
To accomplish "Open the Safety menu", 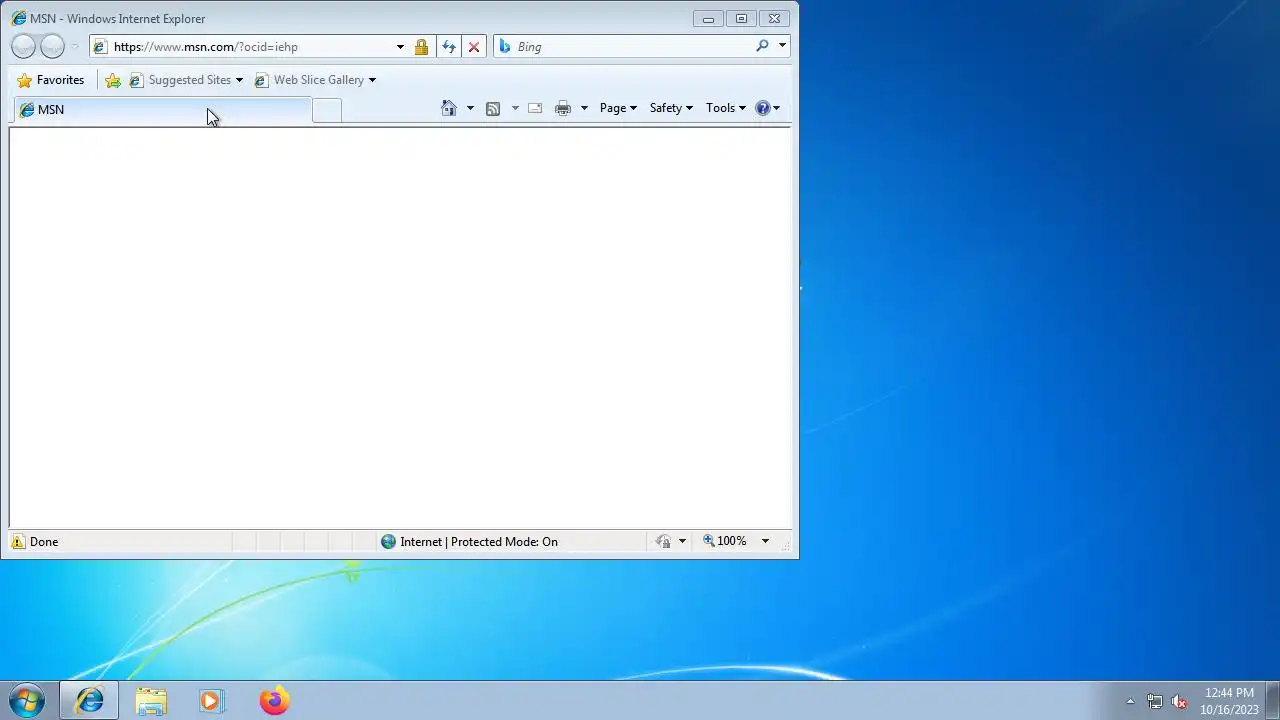I will [671, 108].
